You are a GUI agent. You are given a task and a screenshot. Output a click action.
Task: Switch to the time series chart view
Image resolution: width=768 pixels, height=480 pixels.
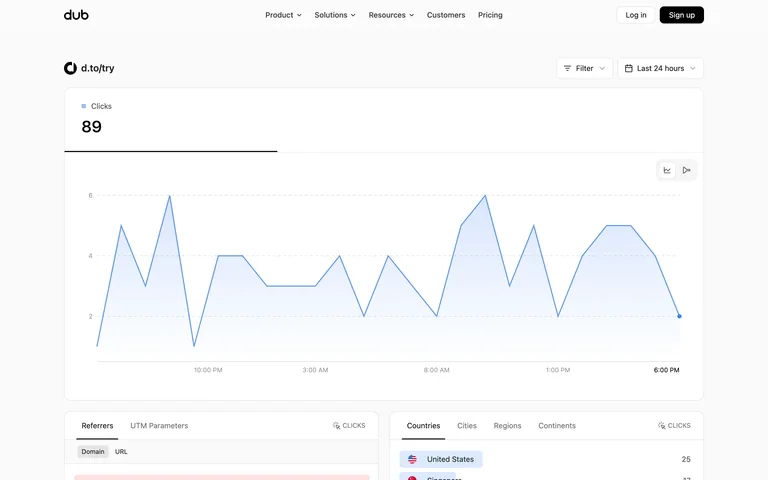(x=667, y=170)
